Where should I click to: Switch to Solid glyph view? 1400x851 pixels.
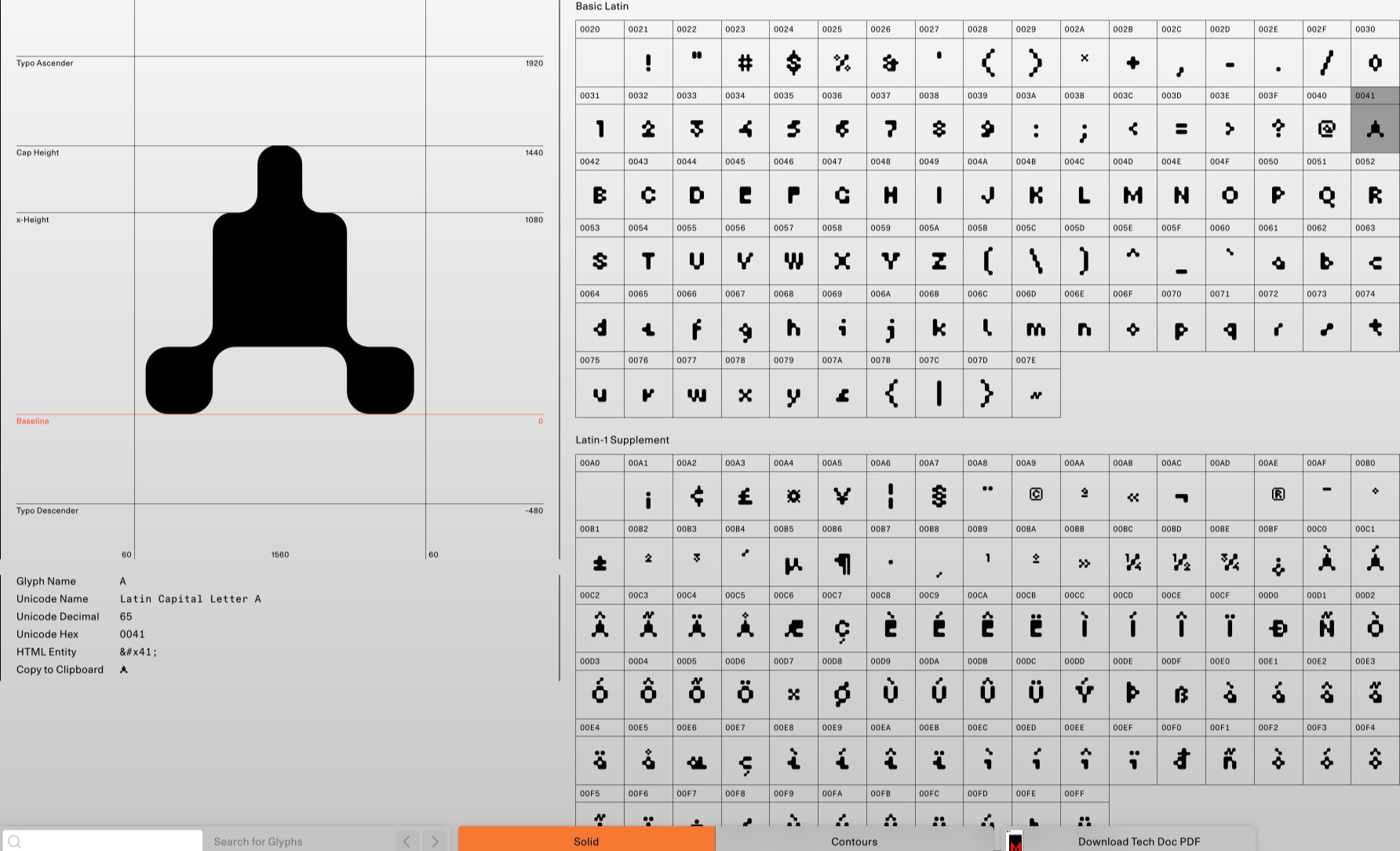pos(586,841)
